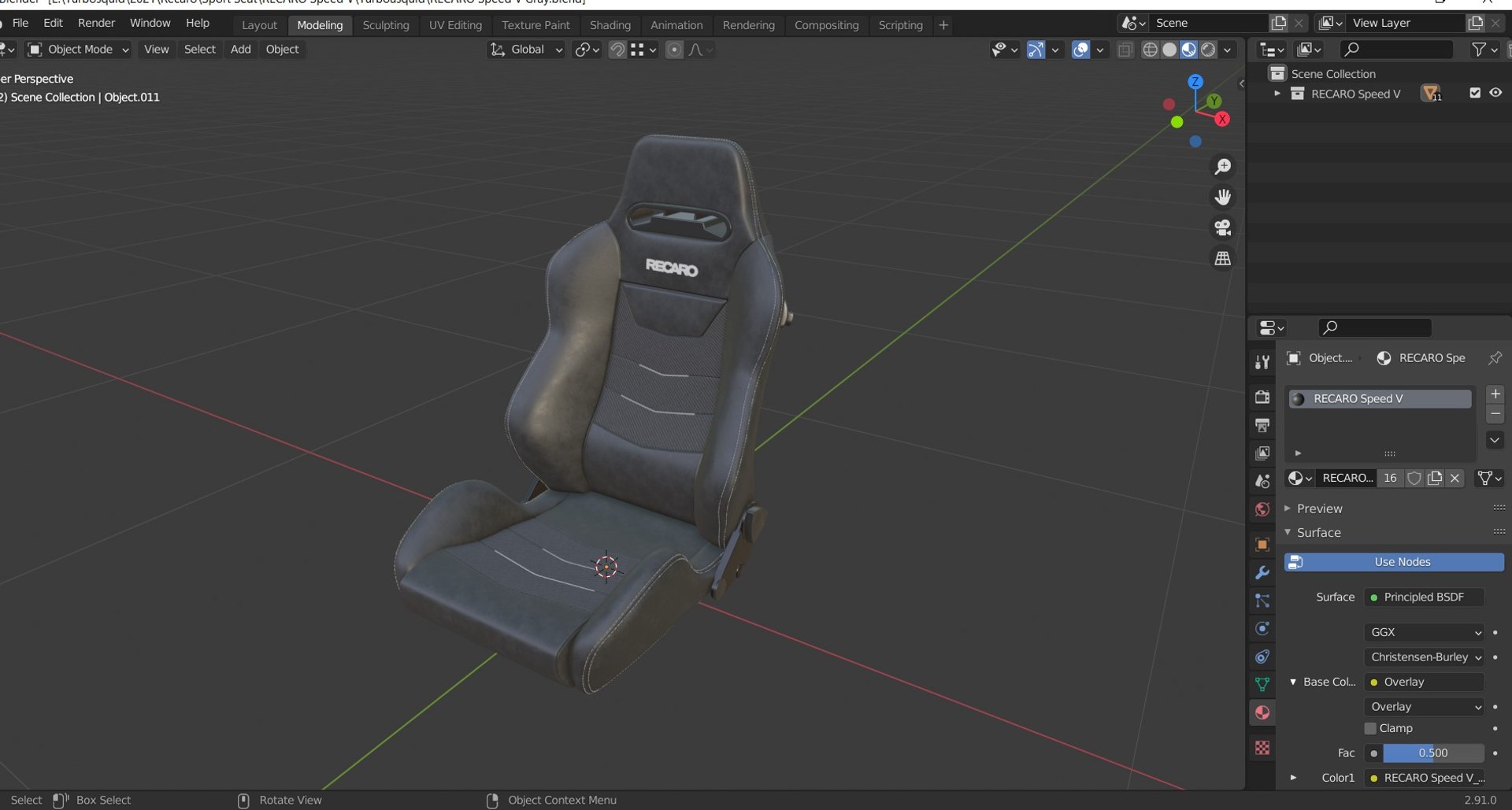Remove the selected material slot
This screenshot has height=810, width=1512.
coord(1495,414)
